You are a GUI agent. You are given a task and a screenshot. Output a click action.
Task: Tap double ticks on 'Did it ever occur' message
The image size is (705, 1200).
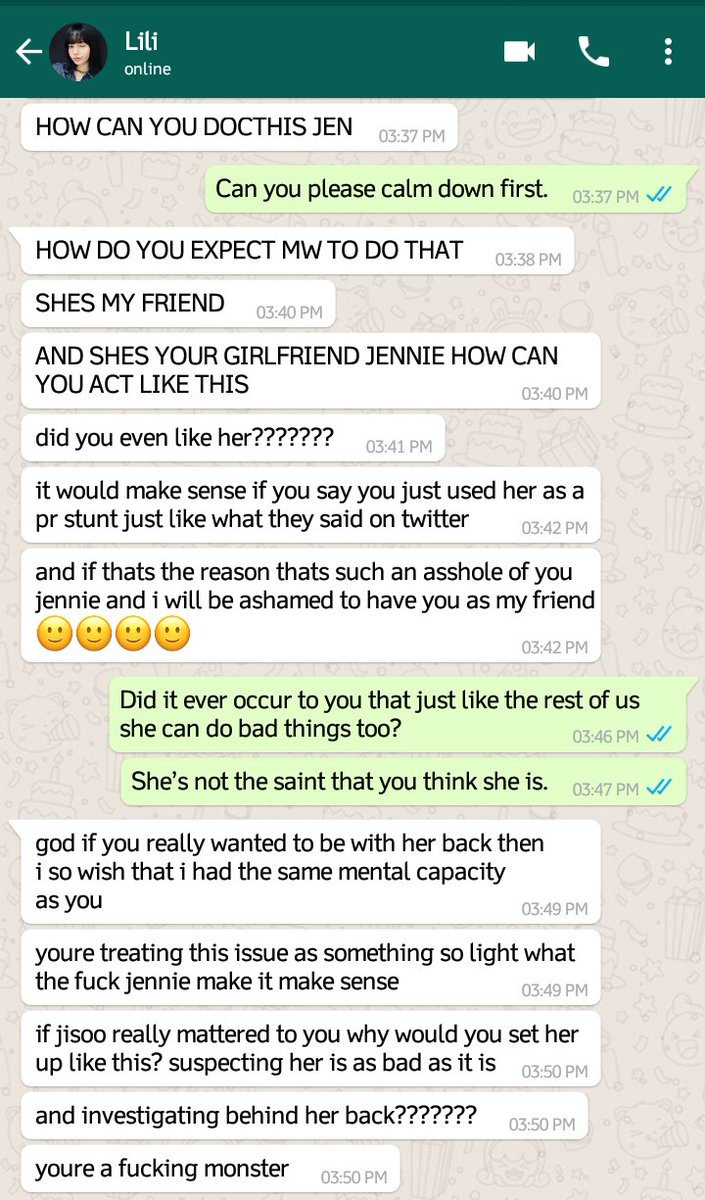tap(658, 736)
